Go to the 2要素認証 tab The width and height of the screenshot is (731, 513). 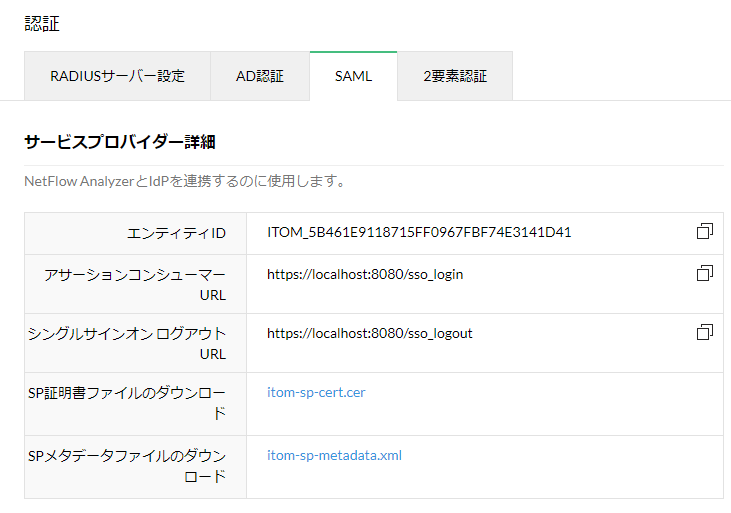pyautogui.click(x=455, y=76)
